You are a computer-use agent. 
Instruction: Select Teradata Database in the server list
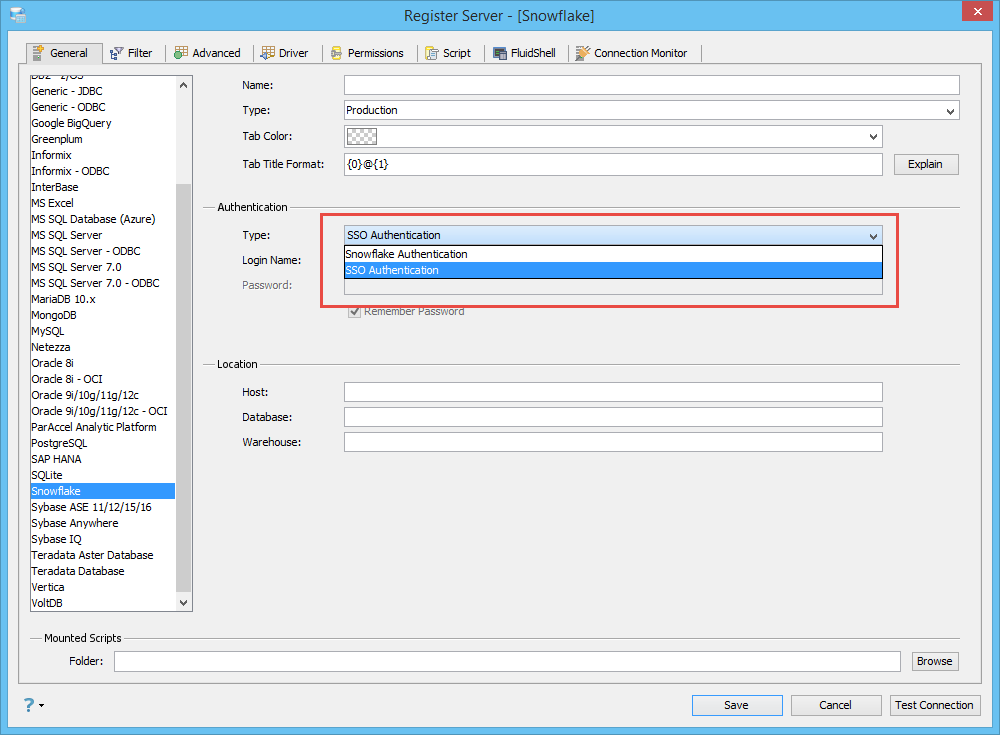point(103,571)
